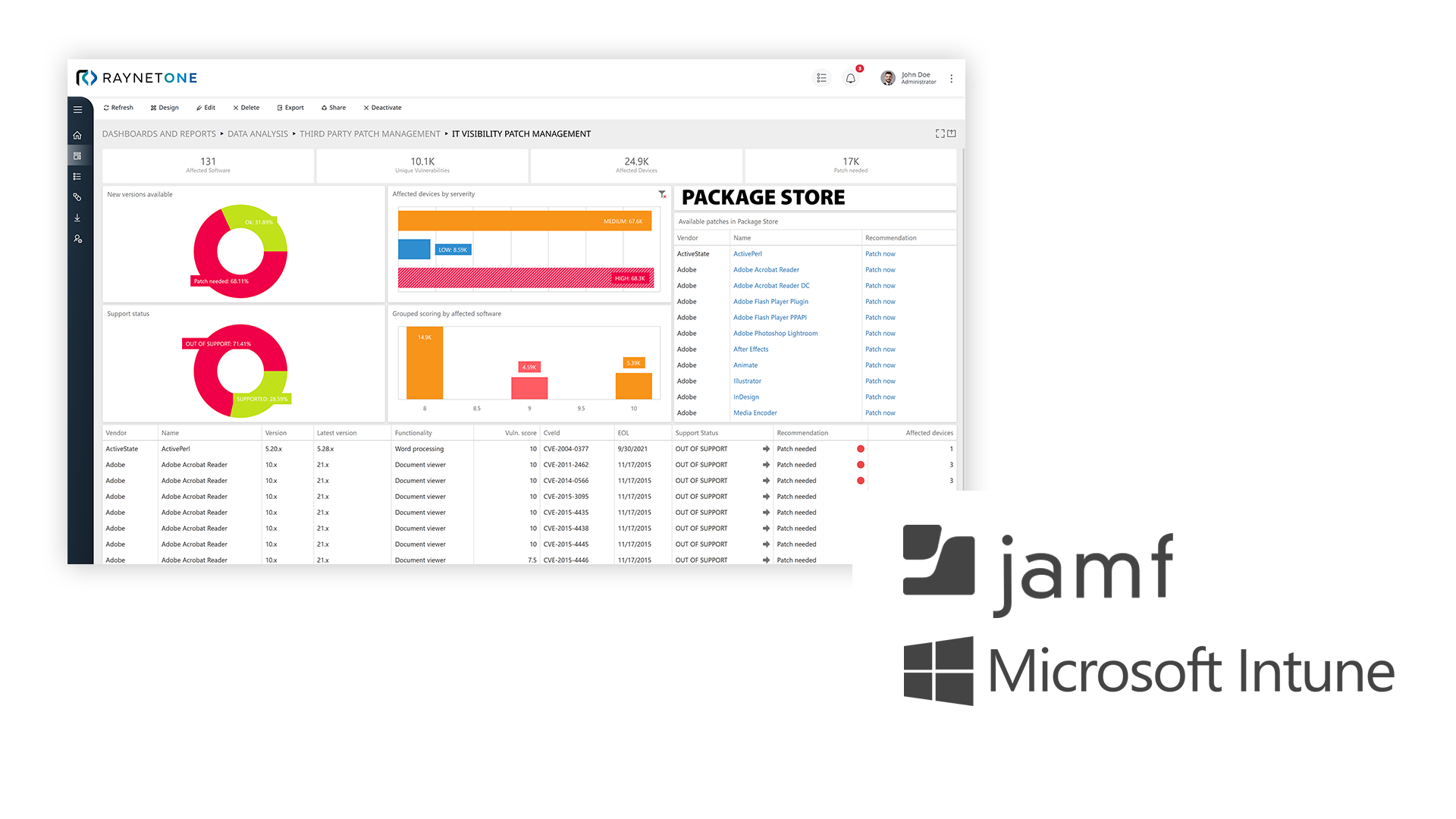Sort Package Store by Vendor column
This screenshot has width=1456, height=819.
[x=687, y=238]
